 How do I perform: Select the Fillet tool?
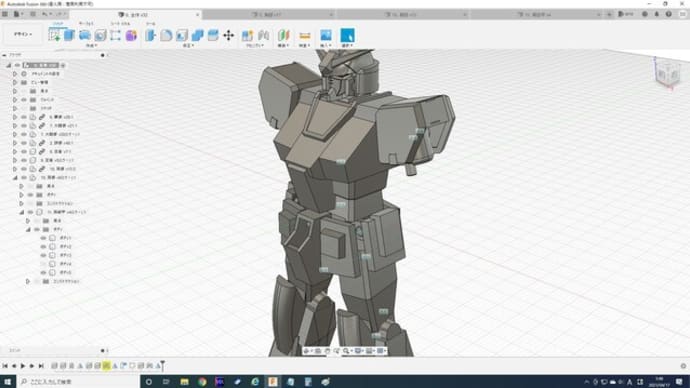coord(166,35)
